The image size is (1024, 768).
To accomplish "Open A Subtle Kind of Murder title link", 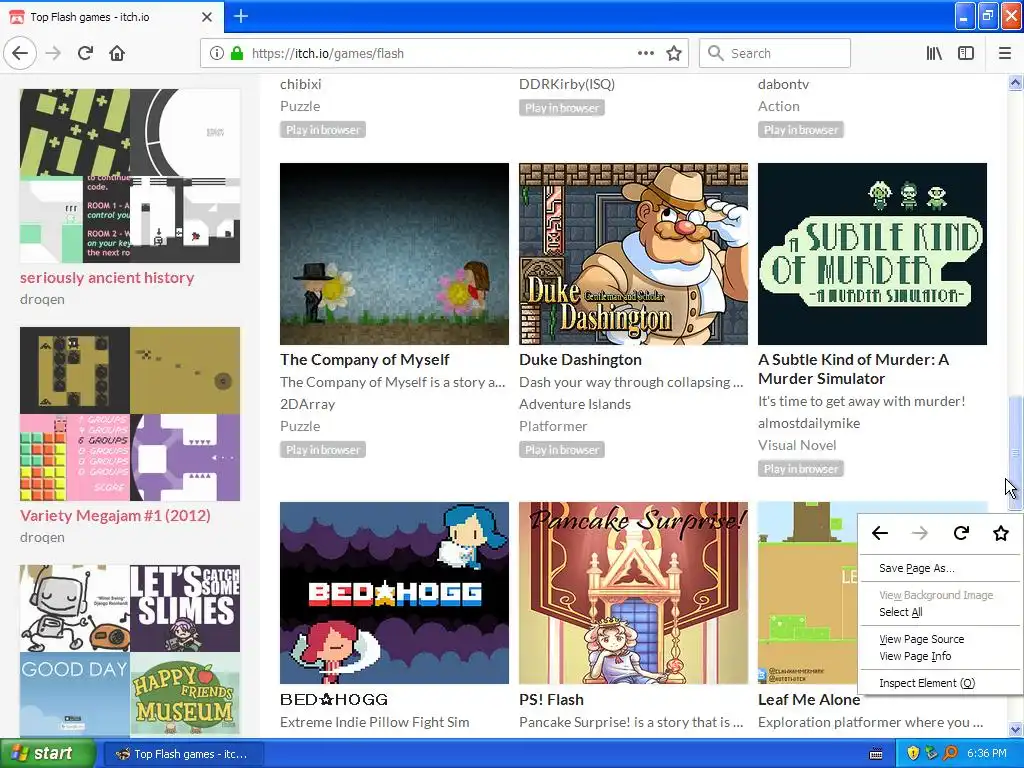I will tap(854, 369).
